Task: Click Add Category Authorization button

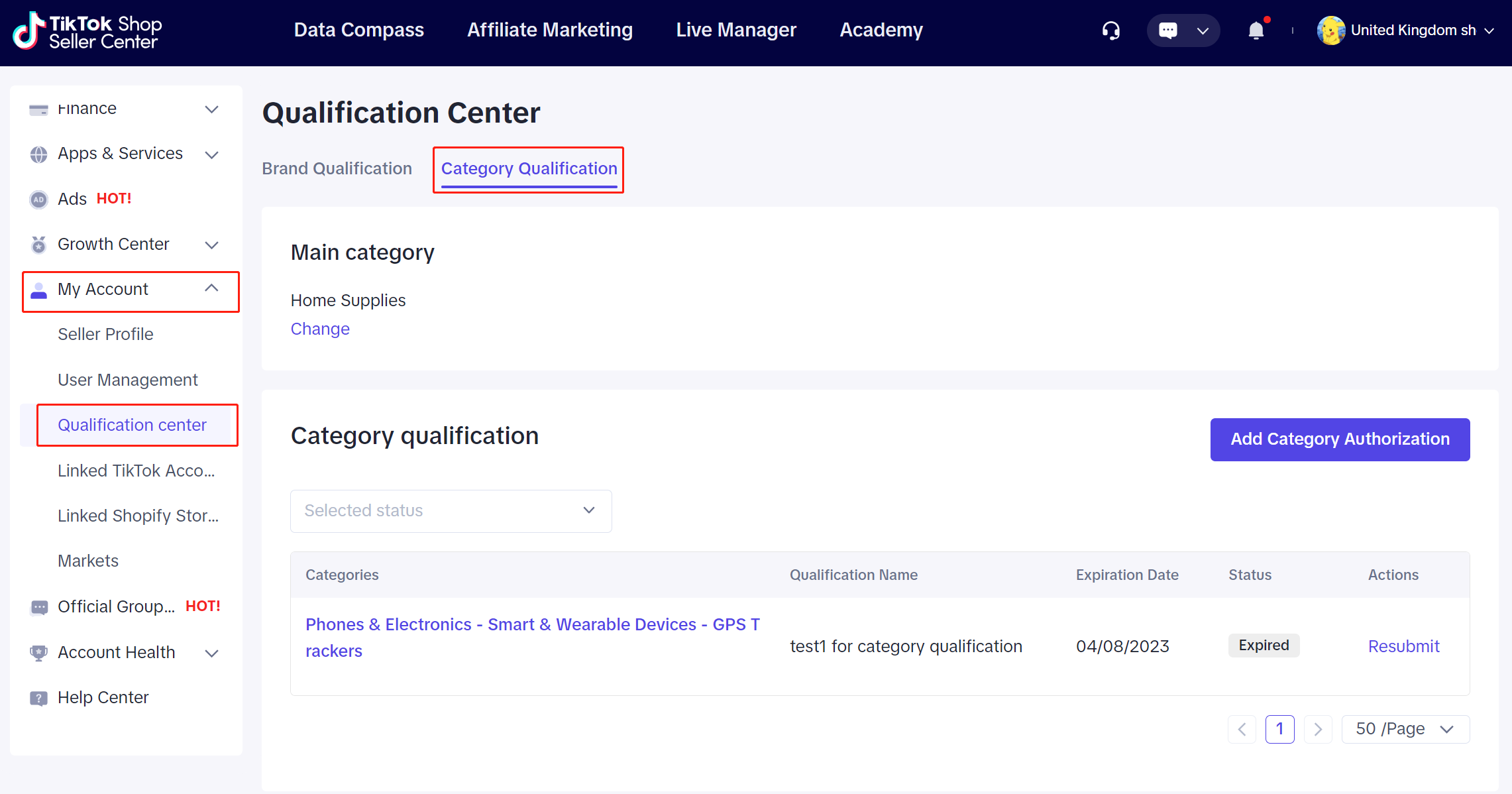Action: 1340,439
